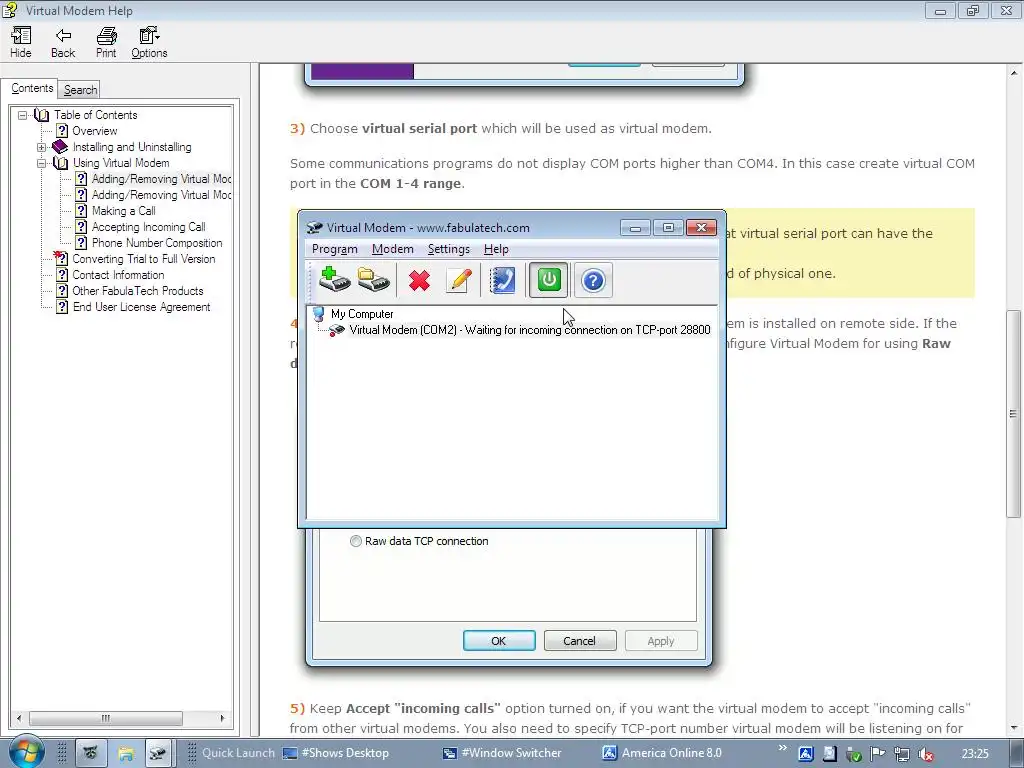Click the raccoon icon in the taskbar
Image resolution: width=1024 pixels, height=768 pixels.
click(91, 753)
